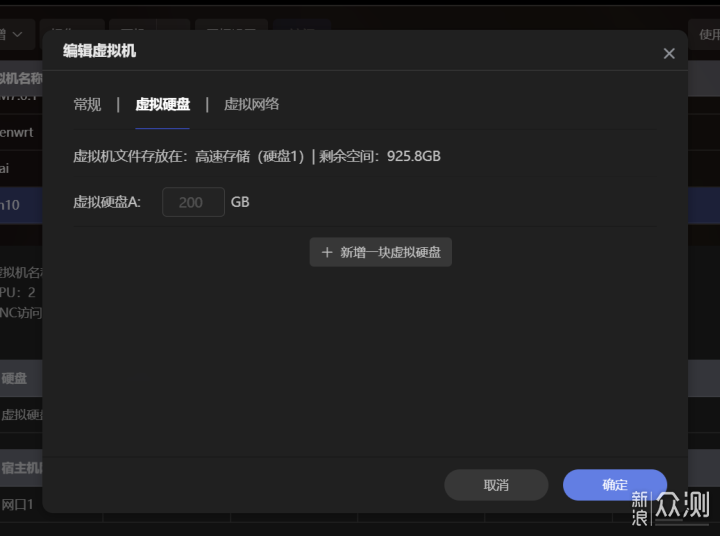
Task: Close the 编辑虚拟机 dialog with the X
Action: point(669,54)
